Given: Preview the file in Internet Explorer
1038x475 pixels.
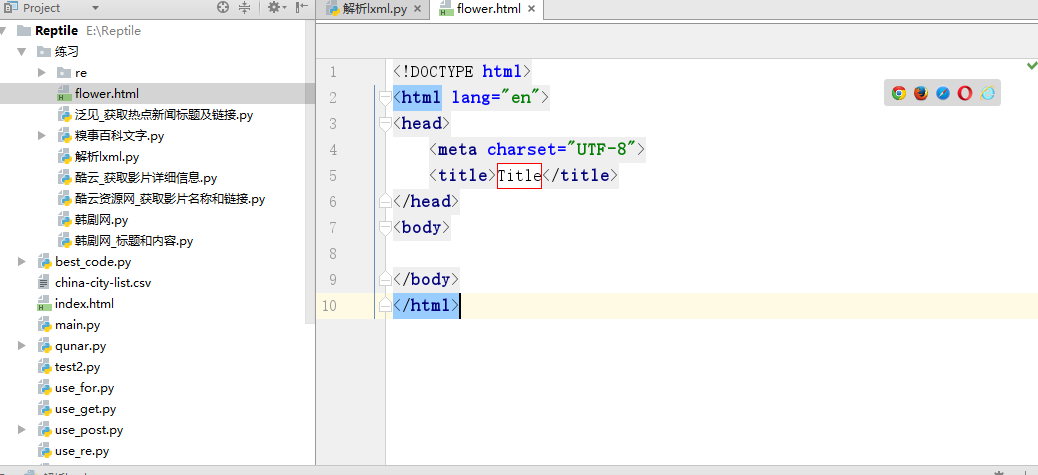Looking at the screenshot, I should (988, 93).
